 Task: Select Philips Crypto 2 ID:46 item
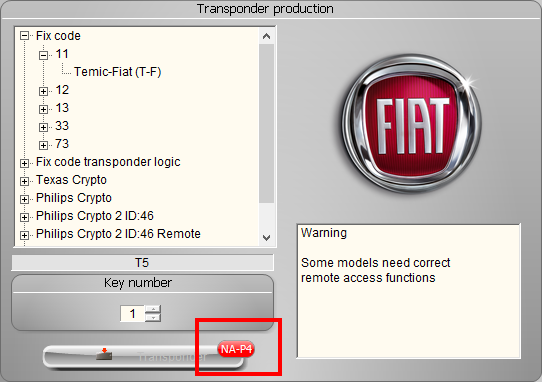[95, 216]
